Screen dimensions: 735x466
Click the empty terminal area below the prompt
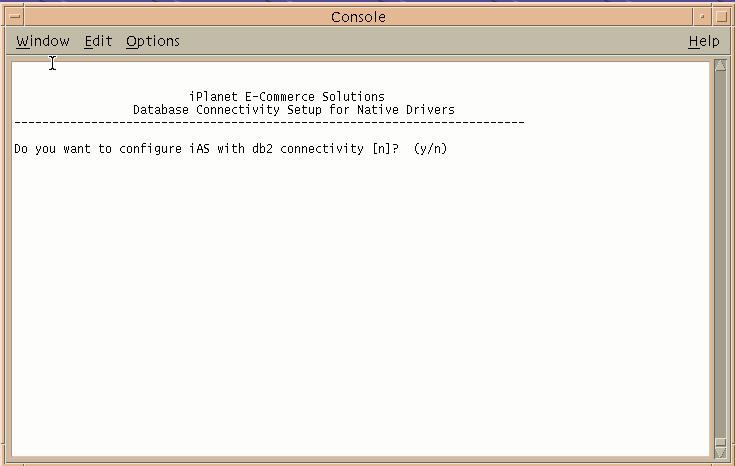pos(361,305)
